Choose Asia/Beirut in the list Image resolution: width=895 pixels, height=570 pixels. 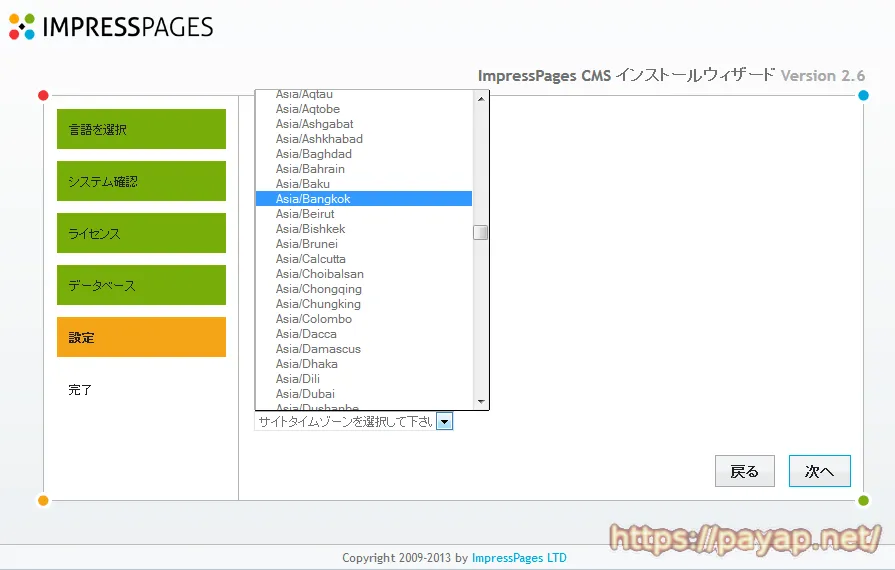364,214
